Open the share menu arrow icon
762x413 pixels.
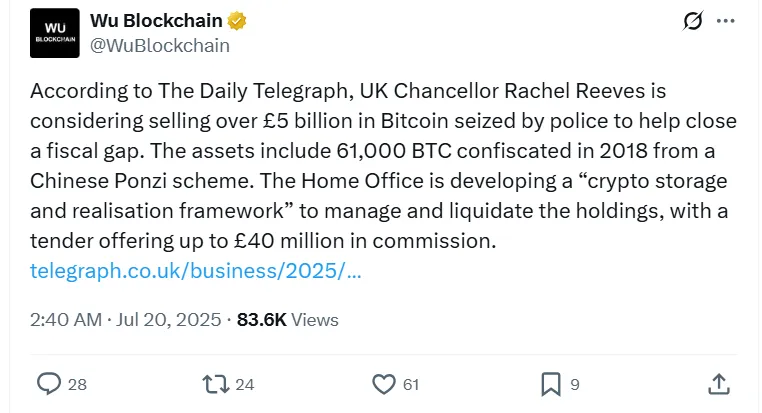click(x=718, y=383)
